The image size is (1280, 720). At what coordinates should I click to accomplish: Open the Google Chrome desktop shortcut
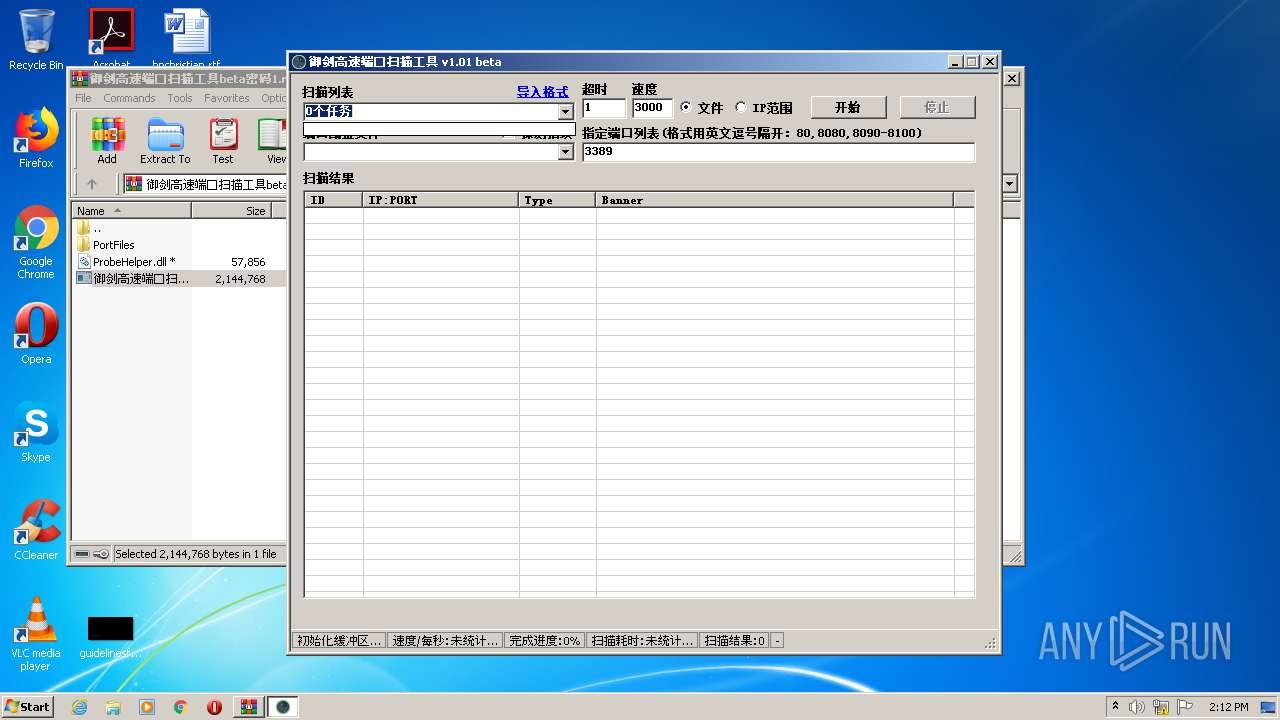coord(36,243)
